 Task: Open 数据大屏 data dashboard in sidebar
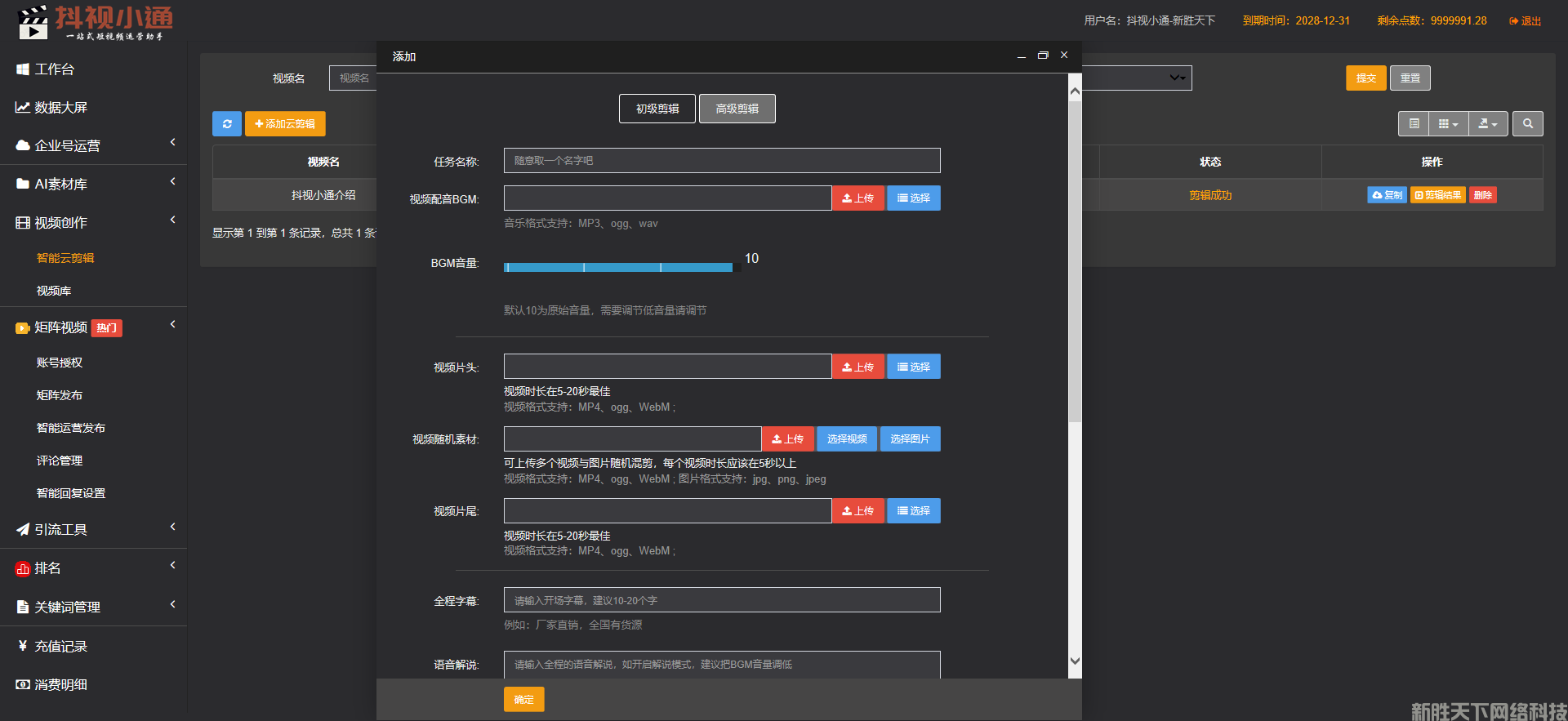(x=60, y=108)
